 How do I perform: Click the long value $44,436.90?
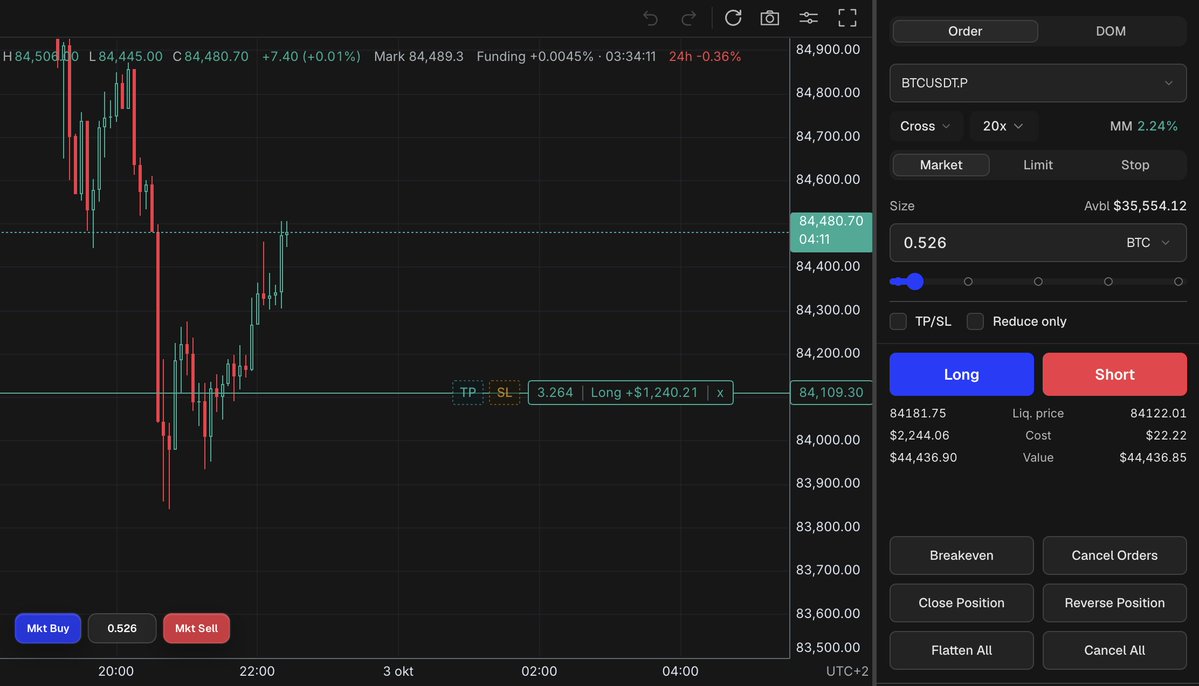[x=923, y=457]
